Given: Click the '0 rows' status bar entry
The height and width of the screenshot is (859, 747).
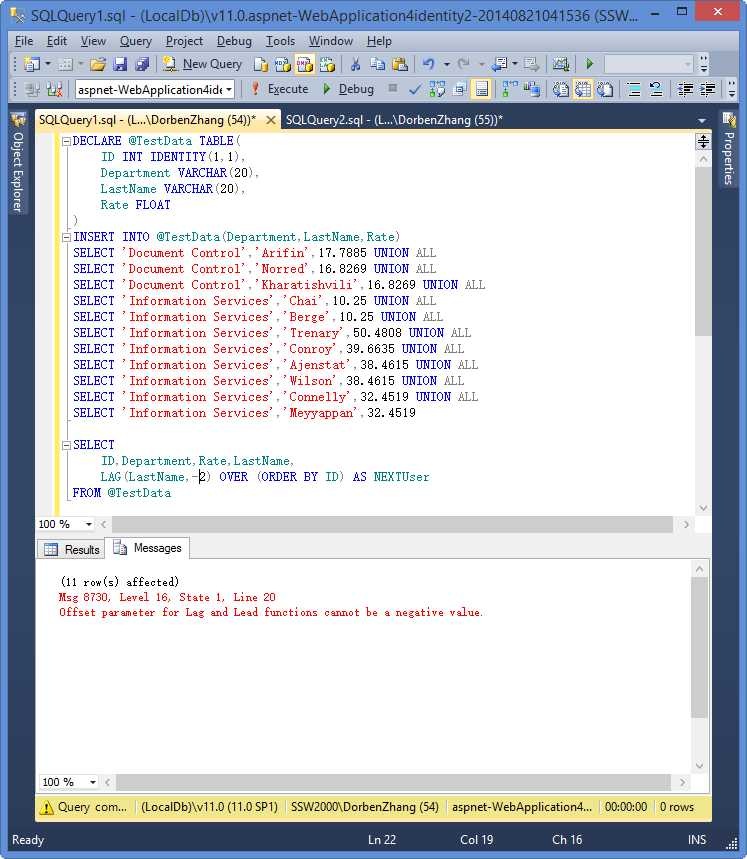Looking at the screenshot, I should coord(676,807).
